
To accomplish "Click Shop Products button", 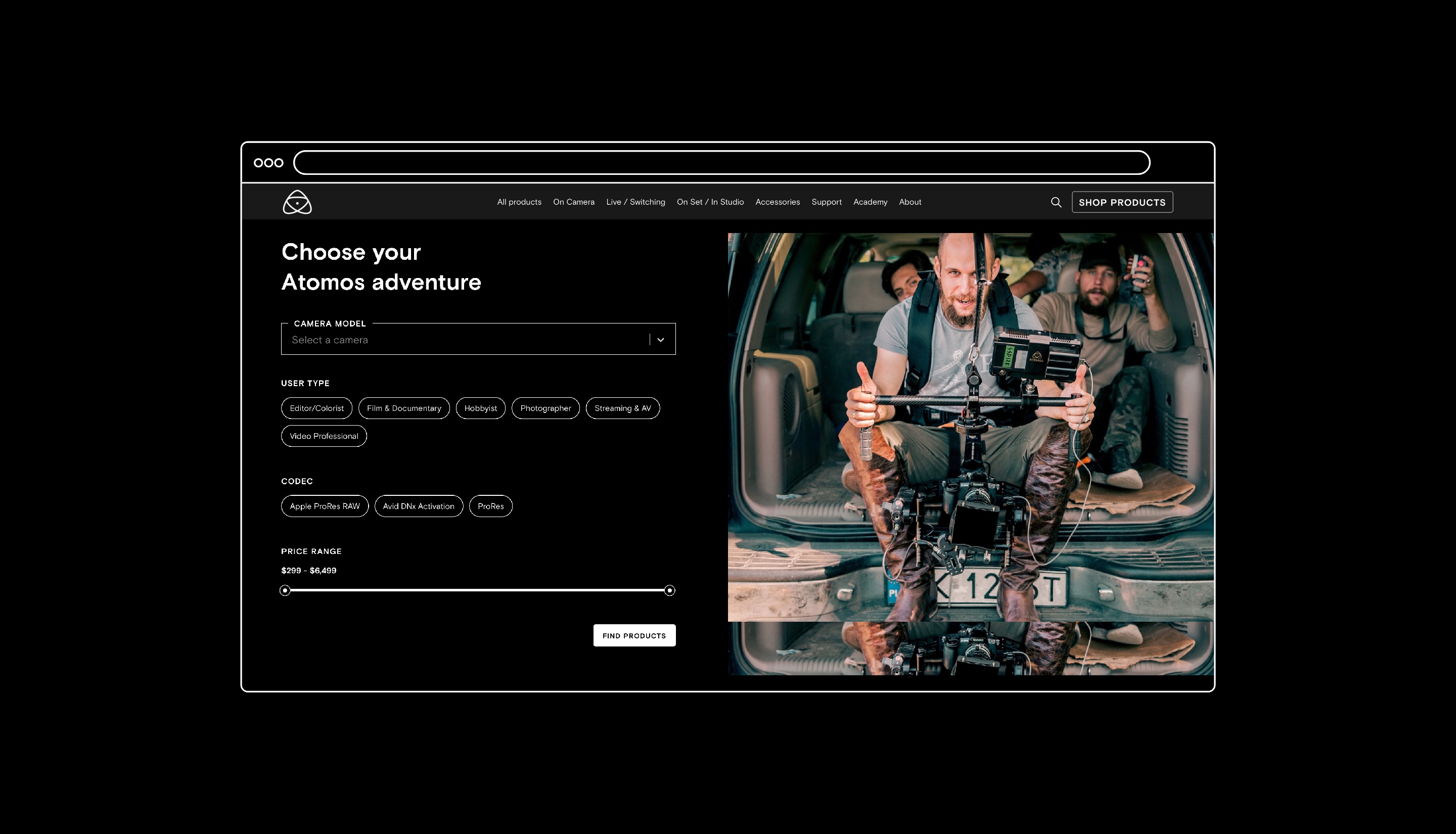I will click(x=1122, y=202).
